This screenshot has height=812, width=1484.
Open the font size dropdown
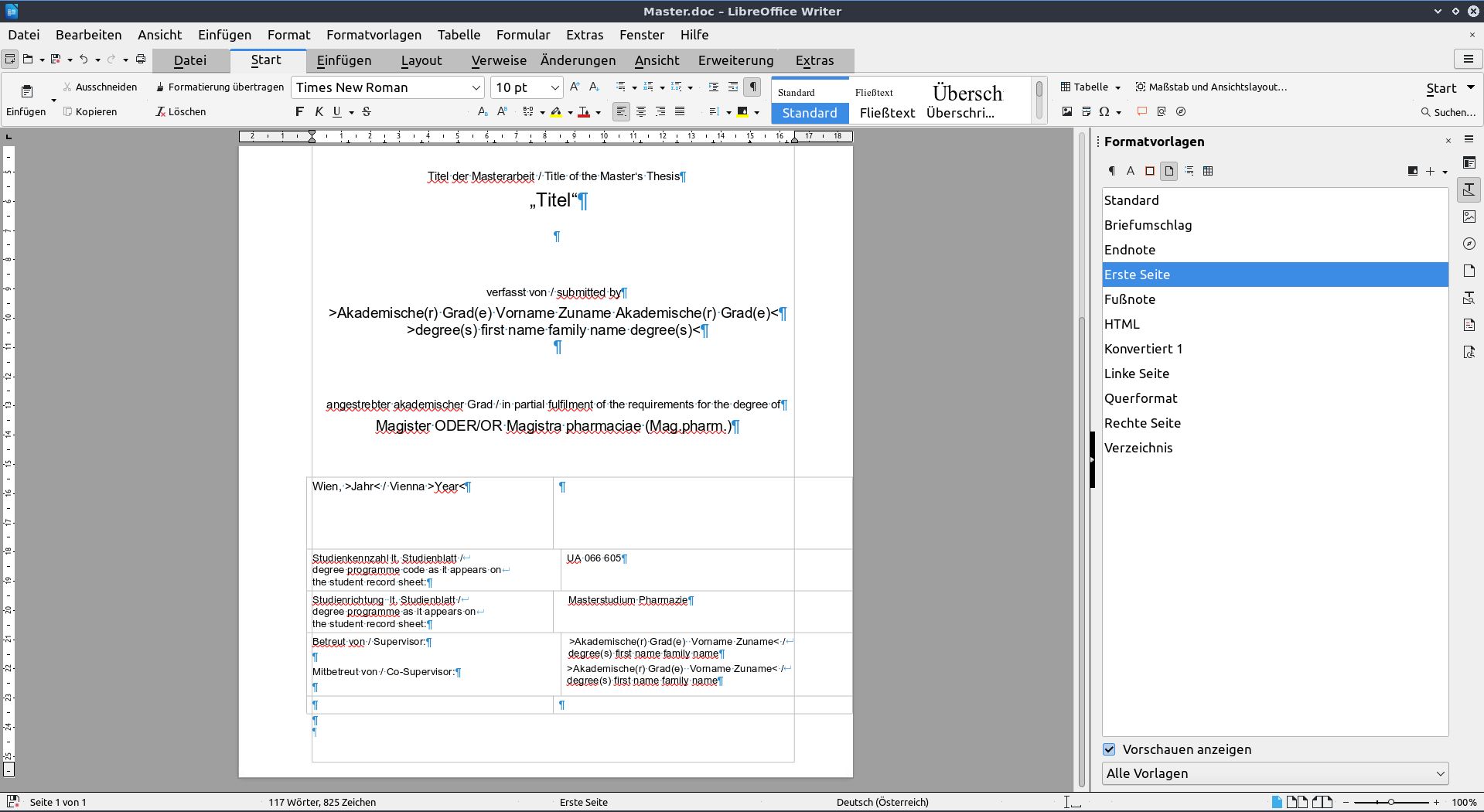click(x=554, y=87)
